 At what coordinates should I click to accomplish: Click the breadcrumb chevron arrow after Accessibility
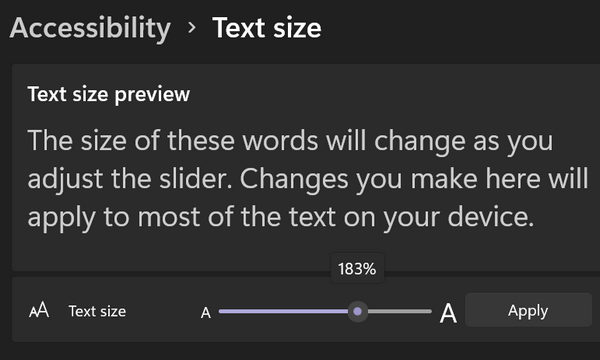click(192, 28)
